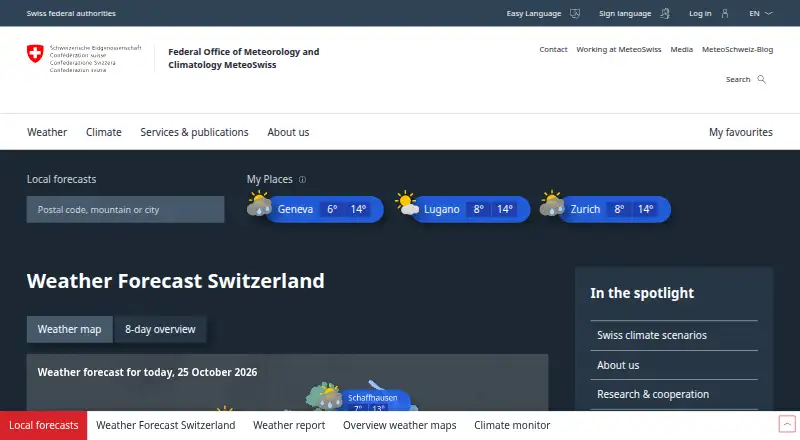Click the scroll-to-top arrow button
The height and width of the screenshot is (440, 800).
tap(787, 424)
